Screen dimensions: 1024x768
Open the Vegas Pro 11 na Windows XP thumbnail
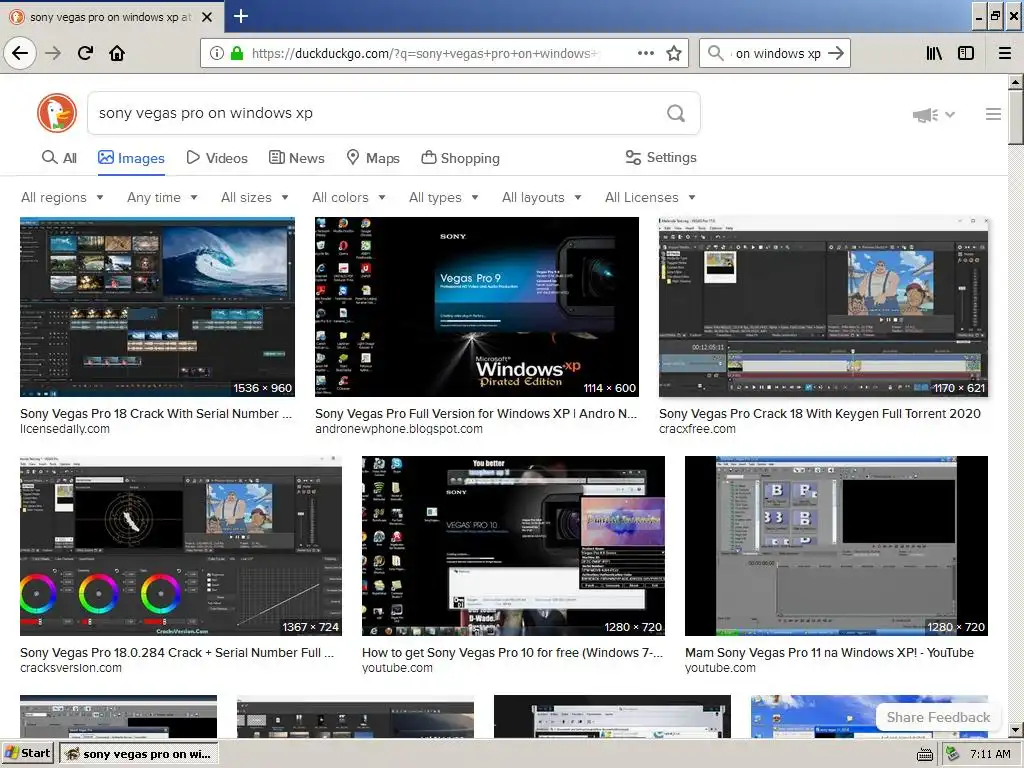click(836, 546)
